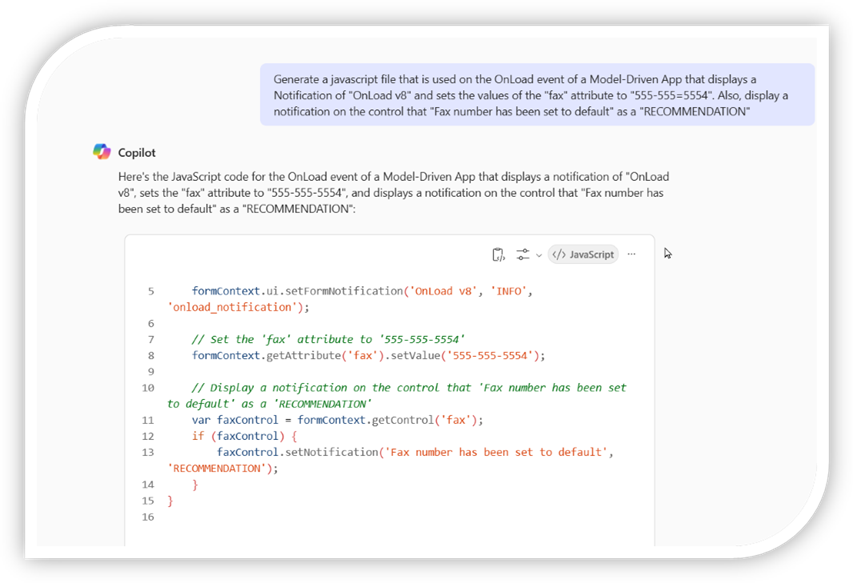
Task: Open code settings sliders icon
Action: coord(523,255)
